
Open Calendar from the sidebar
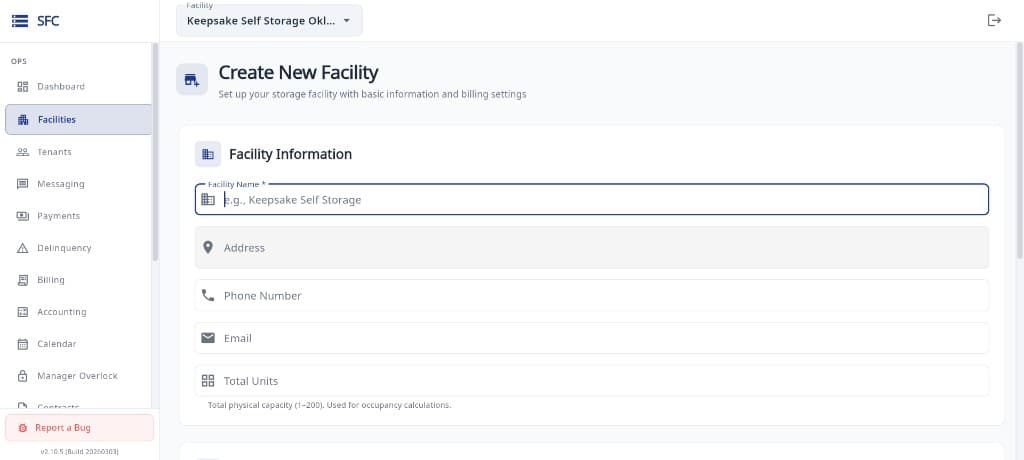(x=78, y=344)
